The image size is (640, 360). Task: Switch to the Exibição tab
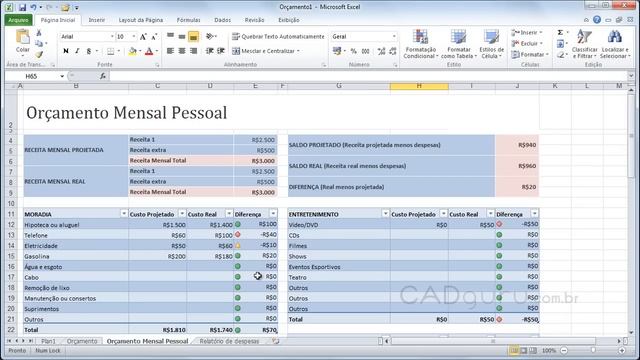pos(289,20)
